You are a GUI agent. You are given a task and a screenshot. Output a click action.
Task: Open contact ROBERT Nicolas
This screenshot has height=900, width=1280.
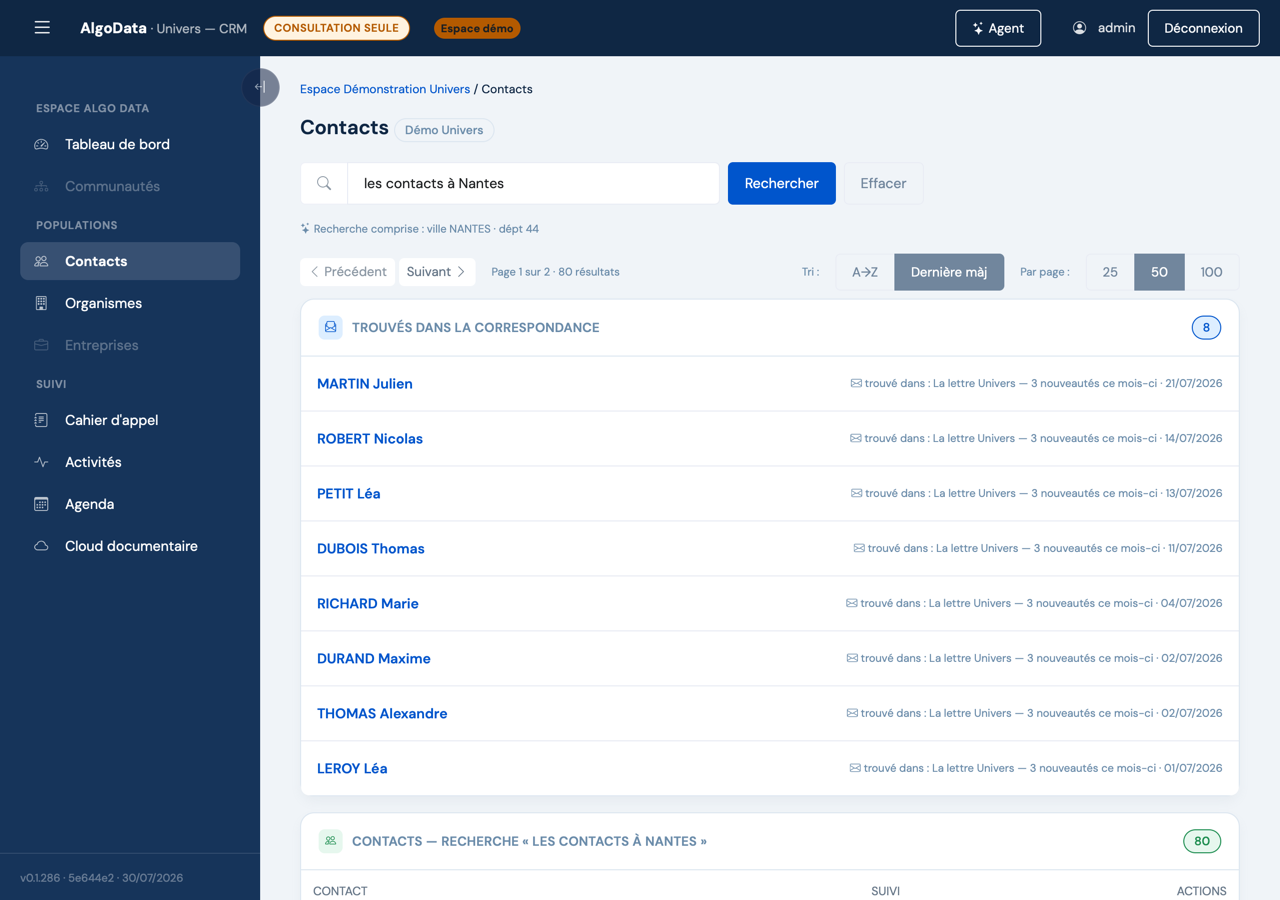click(x=370, y=438)
